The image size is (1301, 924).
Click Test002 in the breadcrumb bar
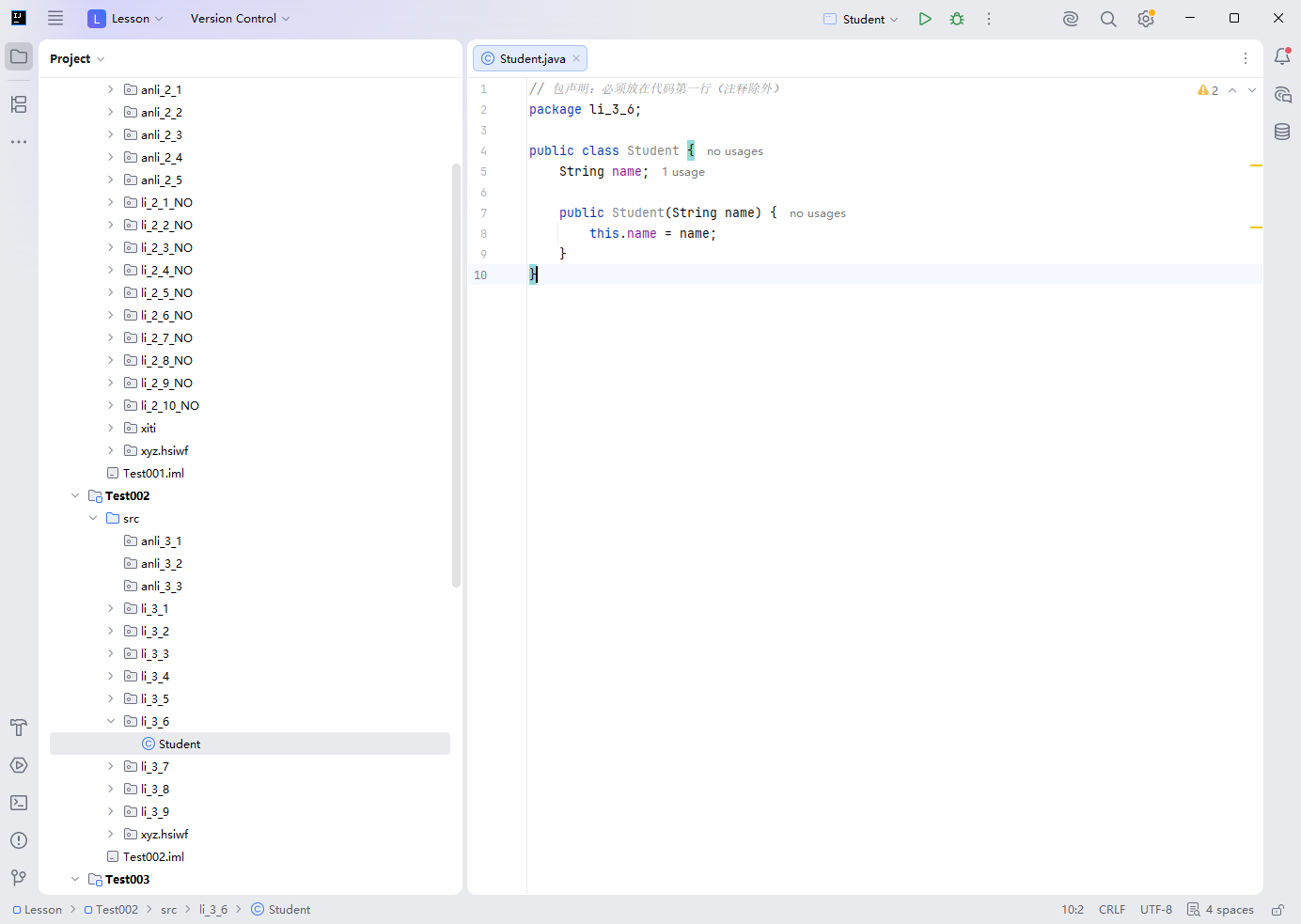tap(111, 910)
